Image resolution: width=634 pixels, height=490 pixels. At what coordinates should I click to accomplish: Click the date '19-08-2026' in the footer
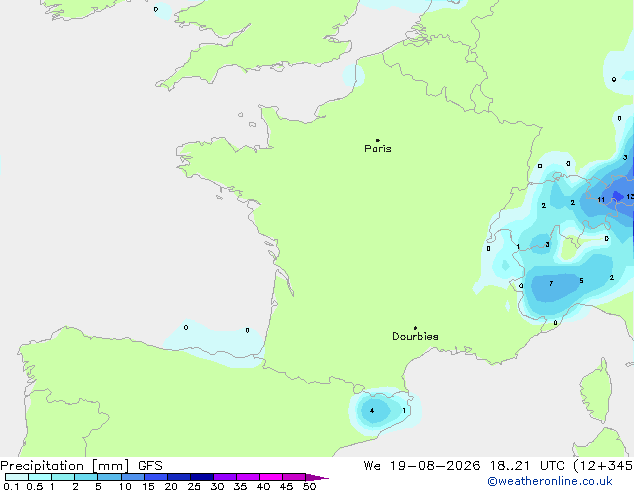[x=435, y=466]
